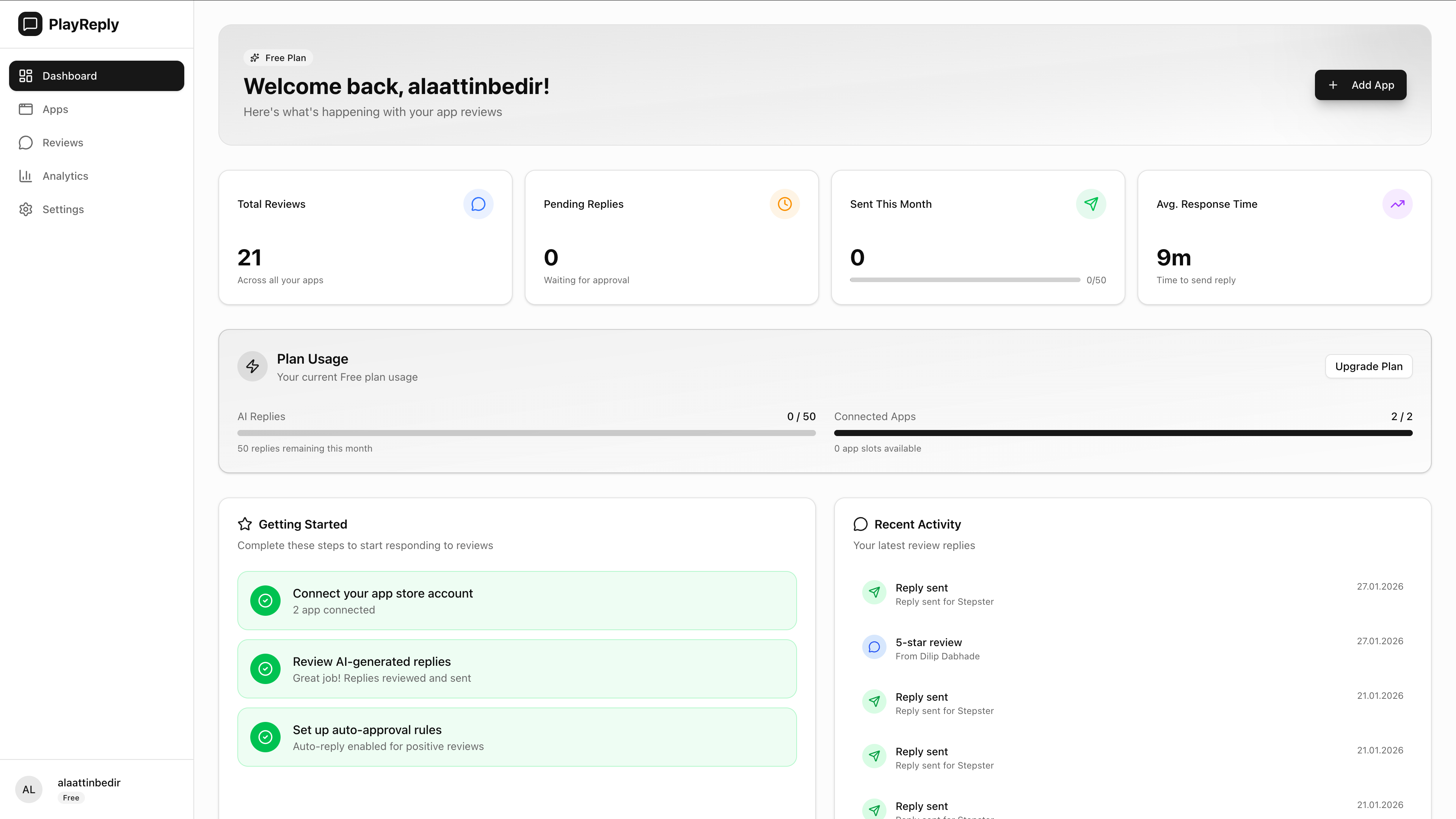Click the PlayReply logo icon
Image resolution: width=1456 pixels, height=819 pixels.
pos(30,24)
